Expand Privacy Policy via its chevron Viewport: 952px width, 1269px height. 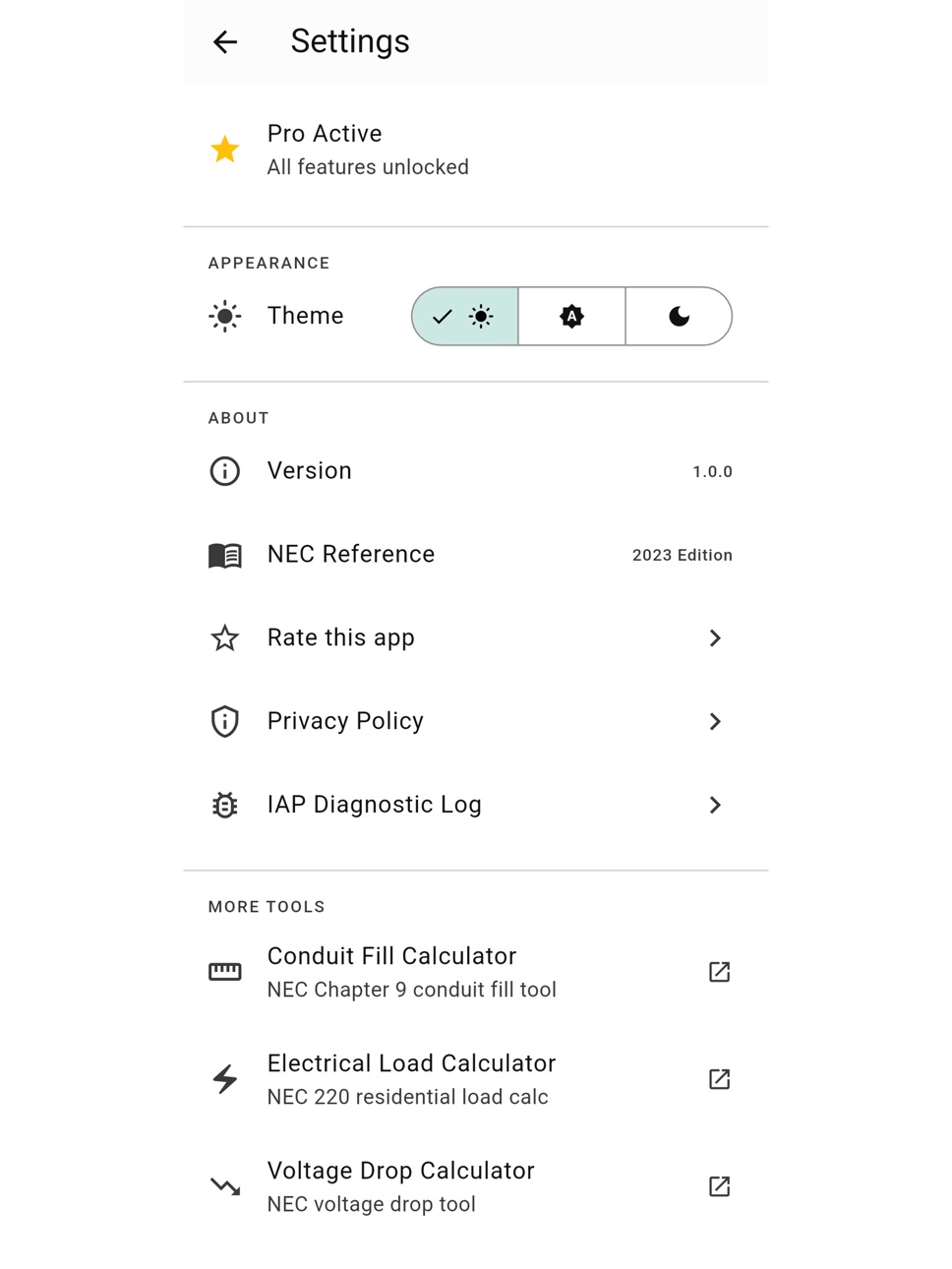[715, 721]
